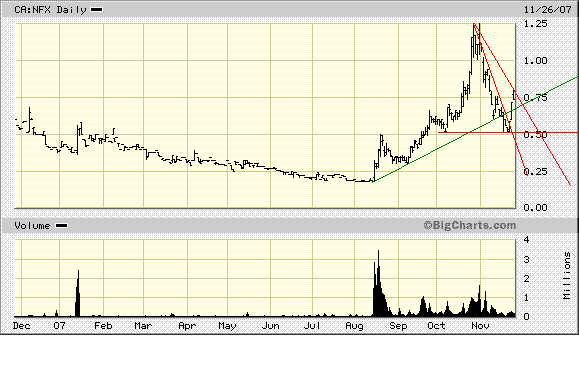Click the May month label
The image size is (579, 384).
227,326
